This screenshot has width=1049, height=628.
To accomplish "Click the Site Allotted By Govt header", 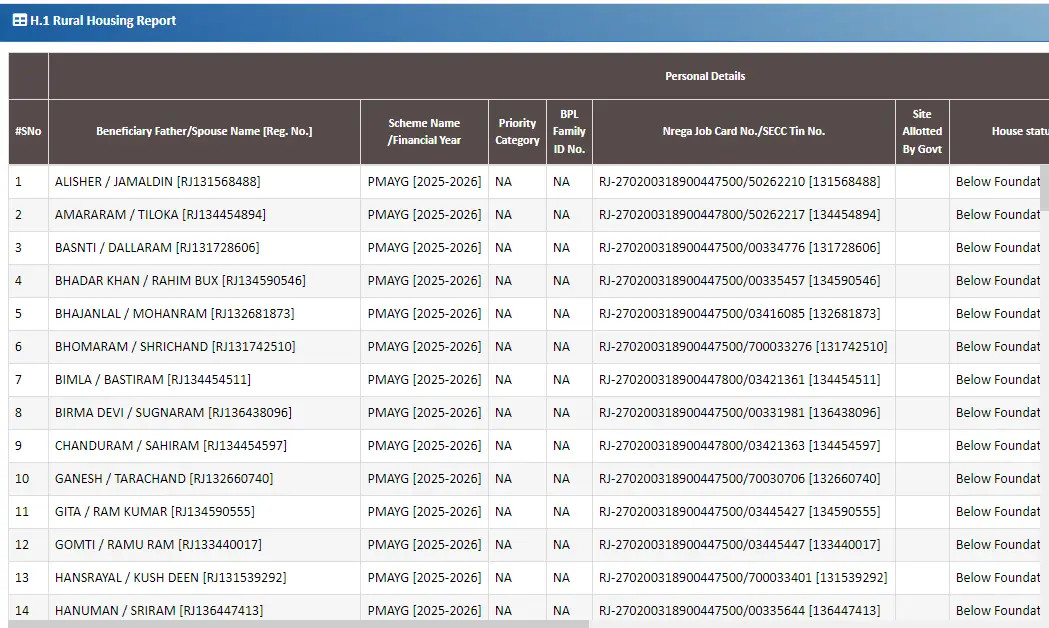I will point(922,131).
